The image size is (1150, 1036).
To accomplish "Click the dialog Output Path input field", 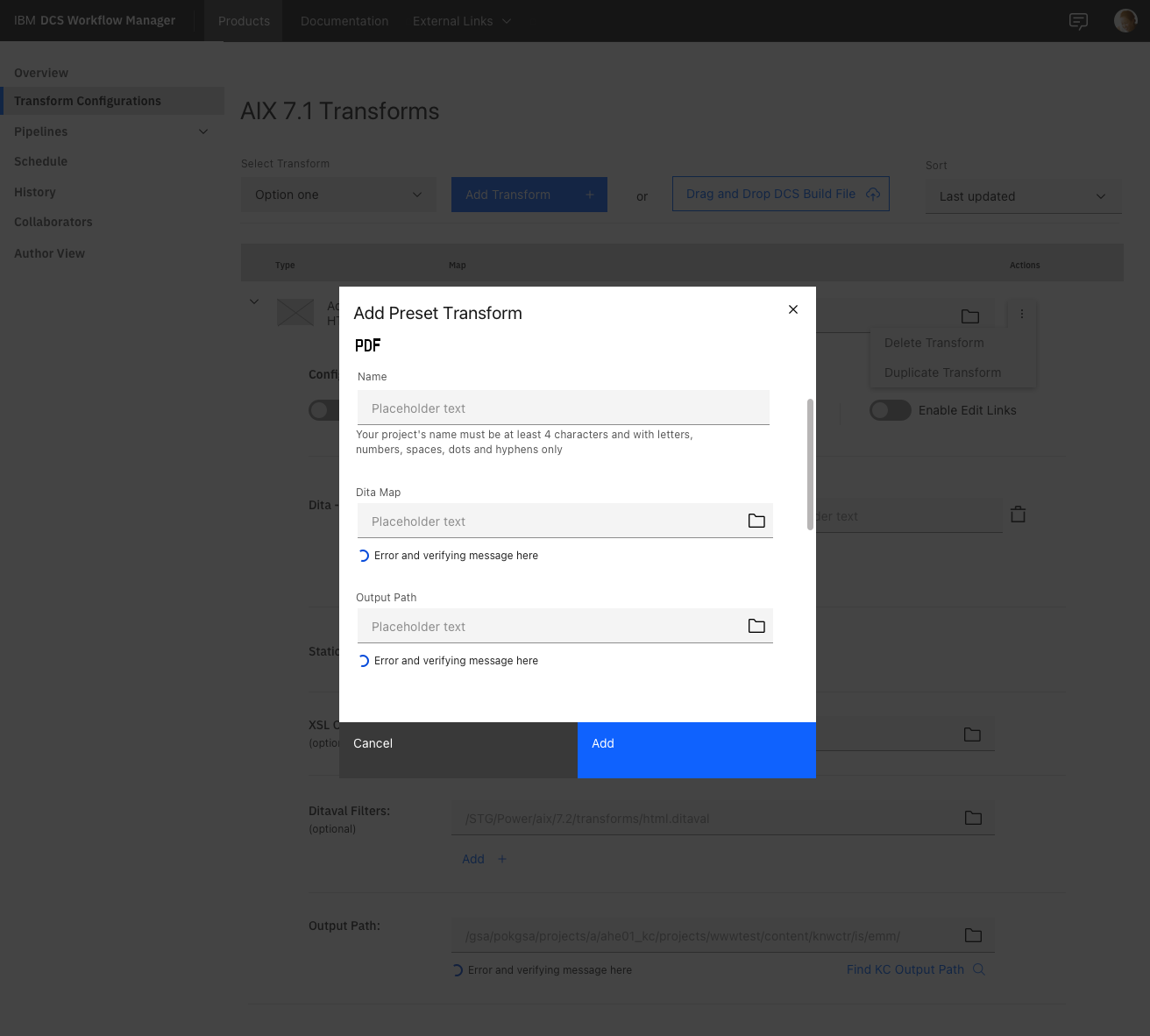I will click(565, 626).
